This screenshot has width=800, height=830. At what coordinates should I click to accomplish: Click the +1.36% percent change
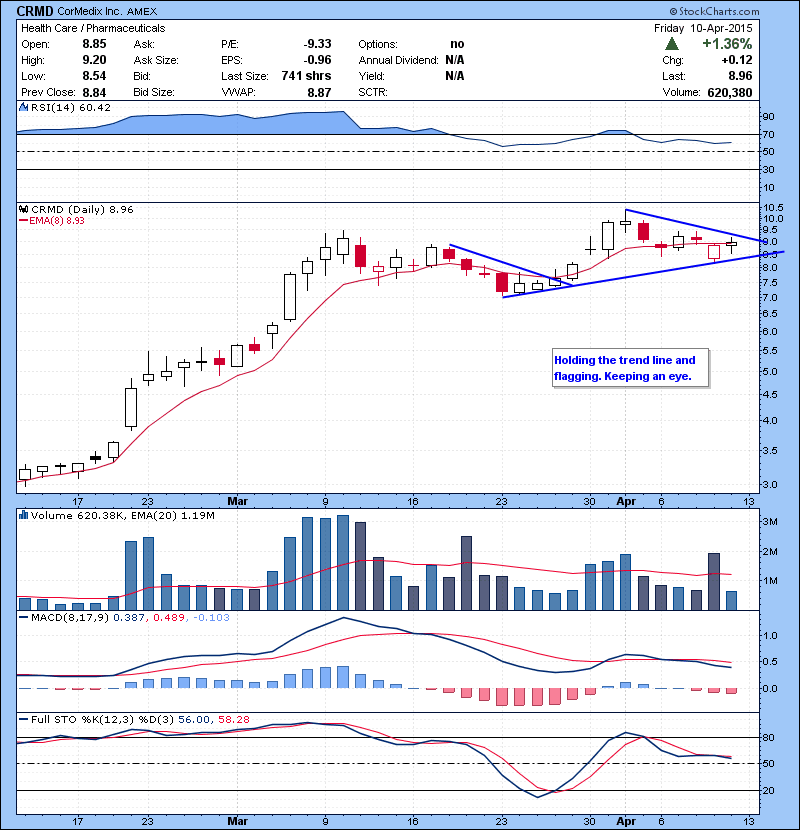tap(727, 43)
